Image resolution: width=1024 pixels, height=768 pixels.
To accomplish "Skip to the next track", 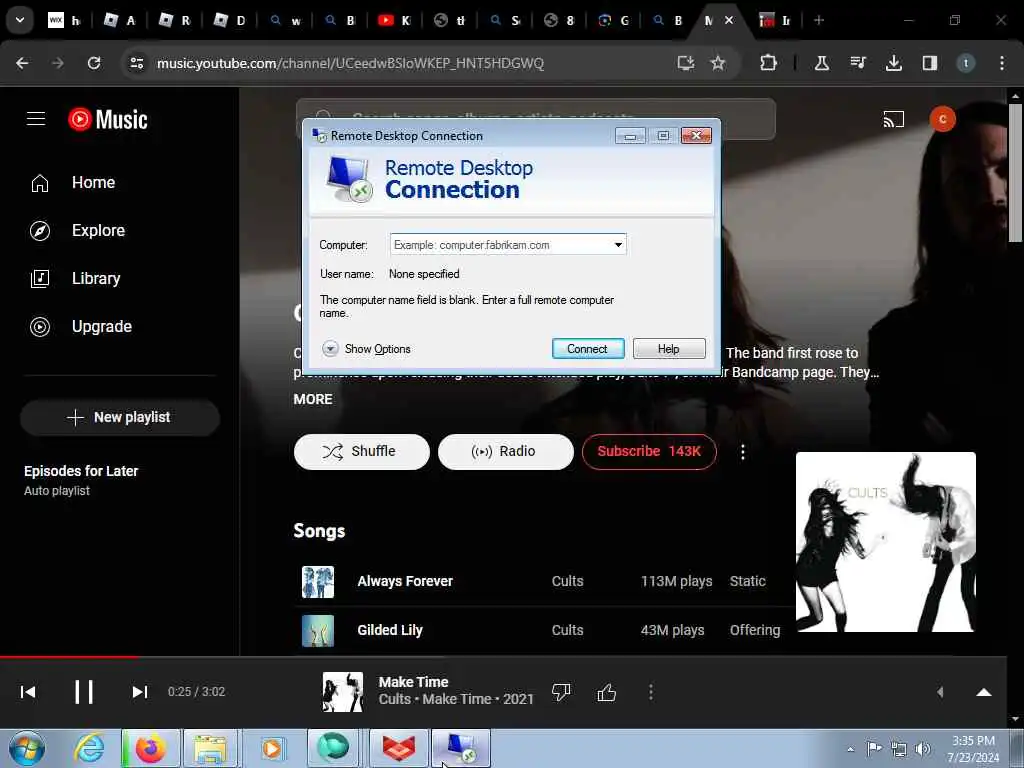I will [x=140, y=692].
